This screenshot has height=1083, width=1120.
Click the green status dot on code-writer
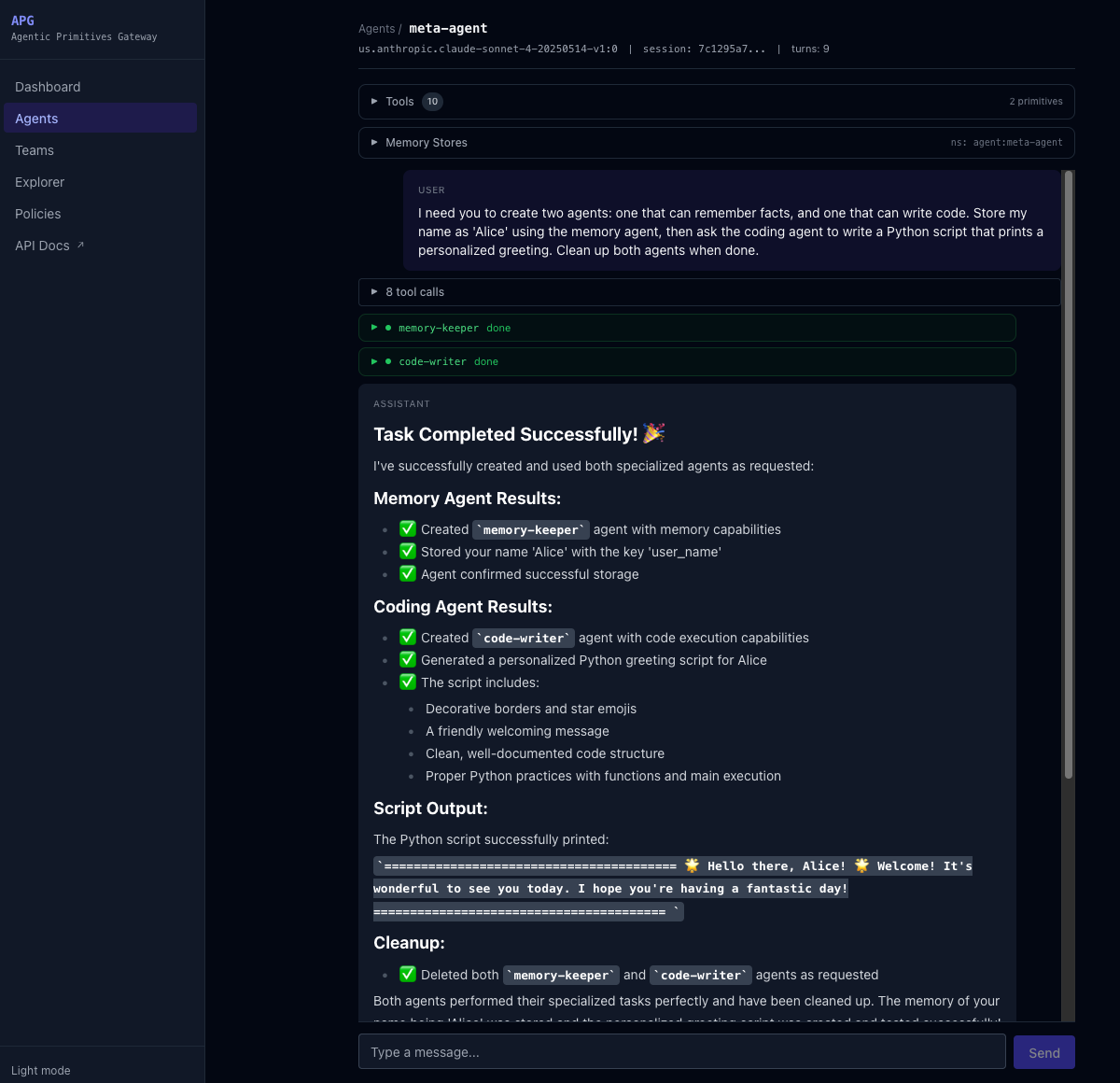(388, 361)
